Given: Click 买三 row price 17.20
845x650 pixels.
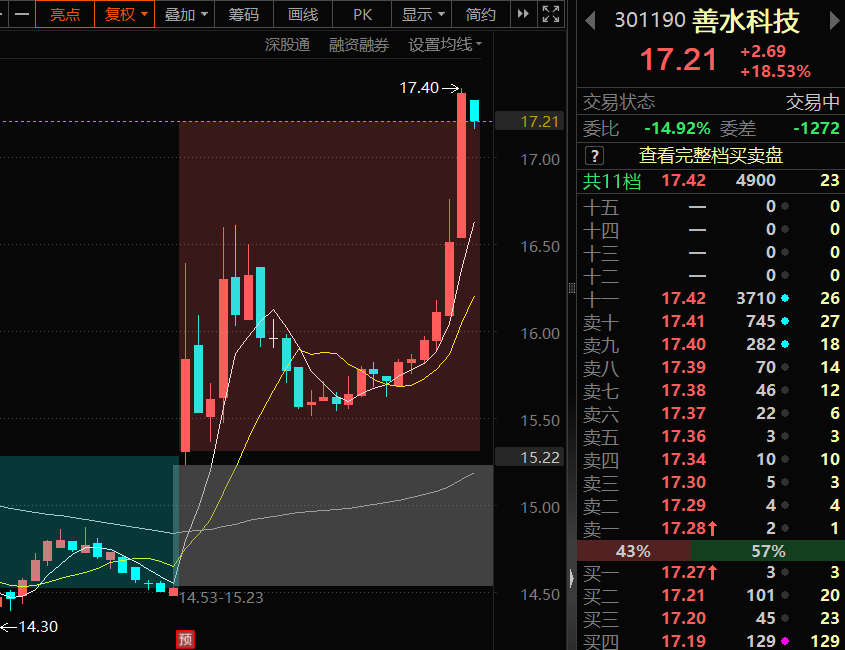Looking at the screenshot, I should coord(683,618).
